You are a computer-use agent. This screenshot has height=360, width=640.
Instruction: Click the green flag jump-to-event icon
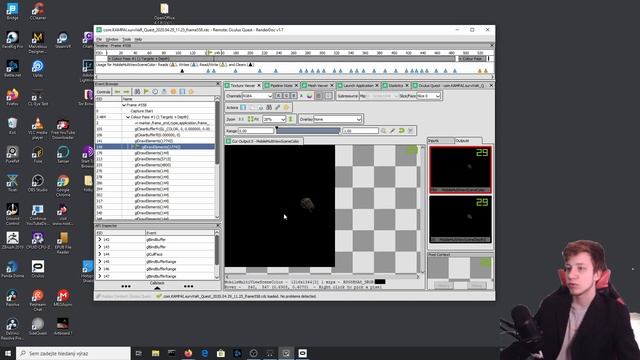point(146,92)
